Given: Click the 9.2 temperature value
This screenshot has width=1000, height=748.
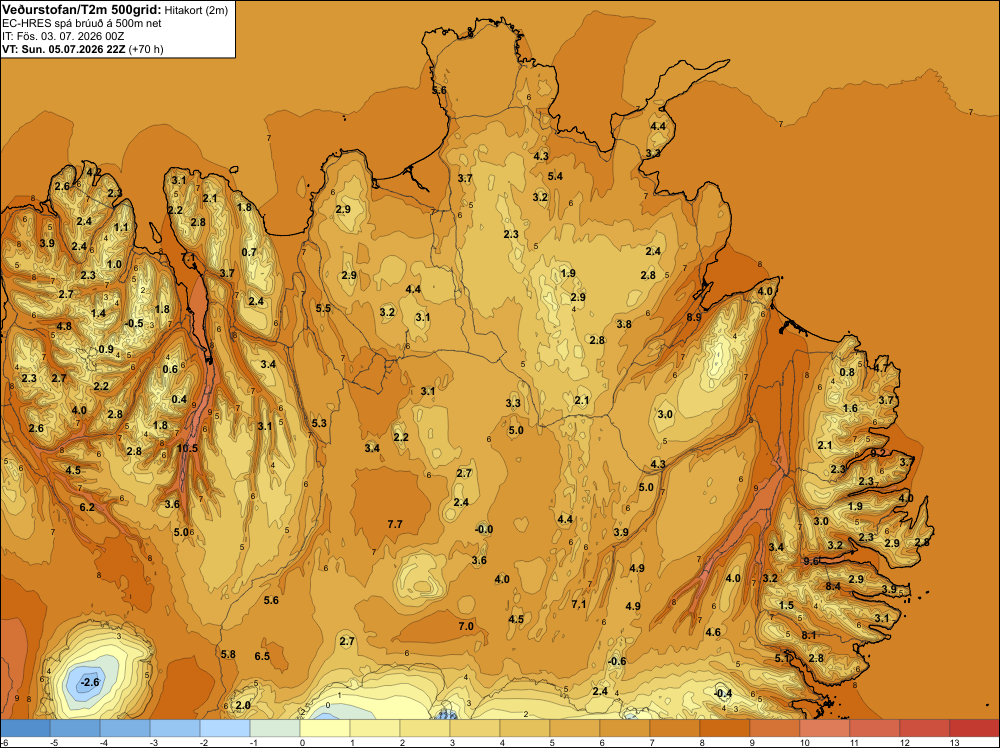Looking at the screenshot, I should (878, 453).
